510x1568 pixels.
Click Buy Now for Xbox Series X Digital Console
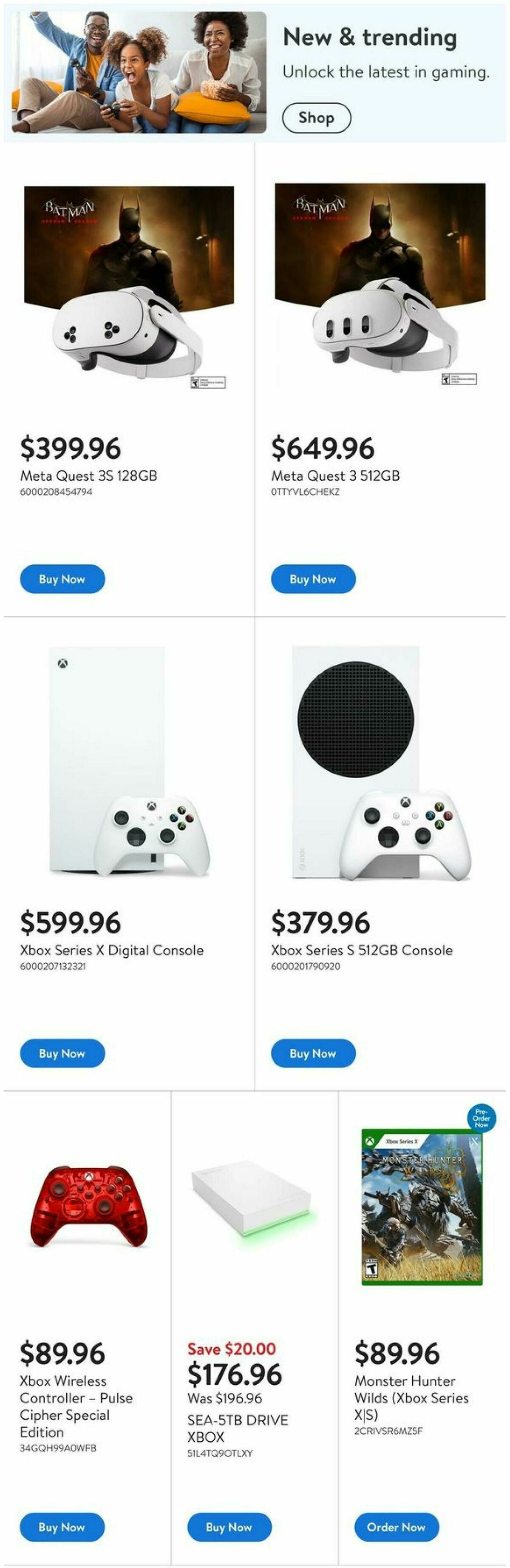(x=62, y=1053)
